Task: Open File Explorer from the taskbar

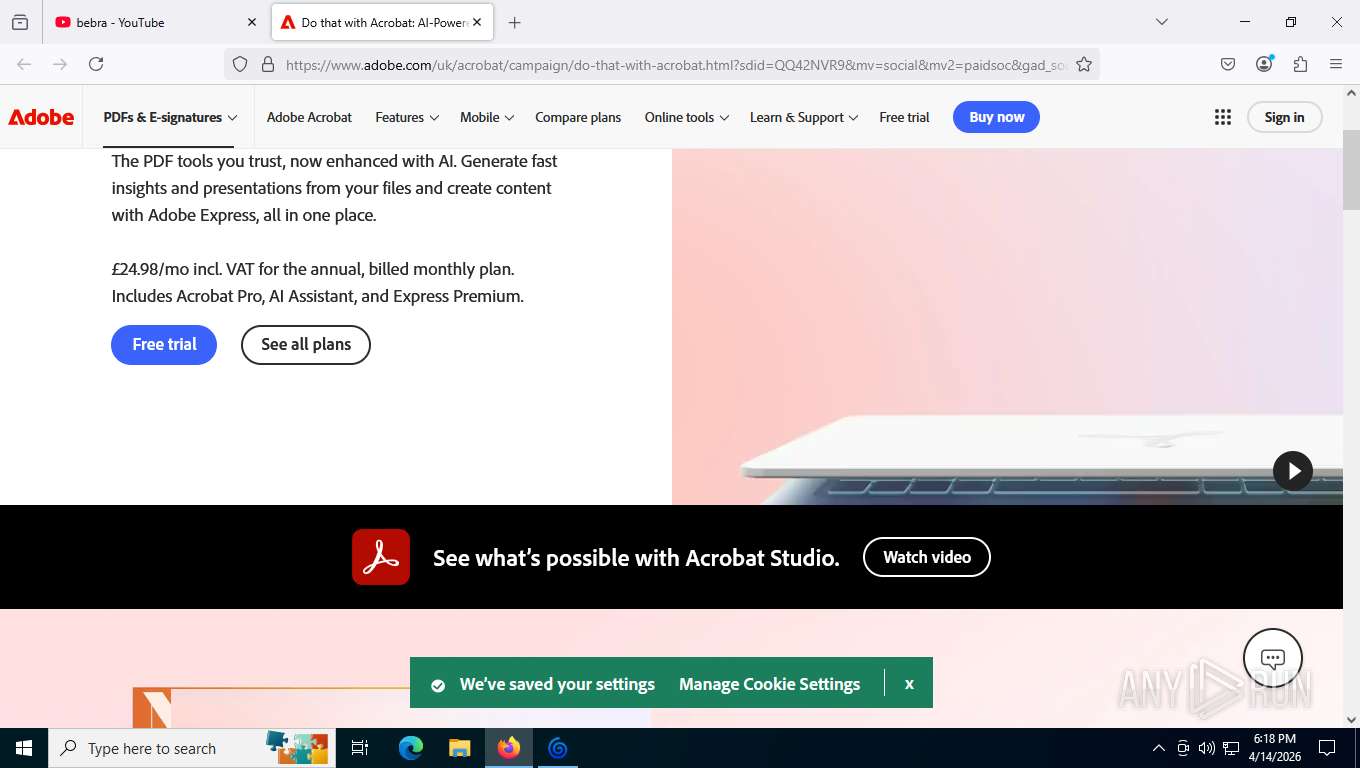Action: (x=459, y=748)
